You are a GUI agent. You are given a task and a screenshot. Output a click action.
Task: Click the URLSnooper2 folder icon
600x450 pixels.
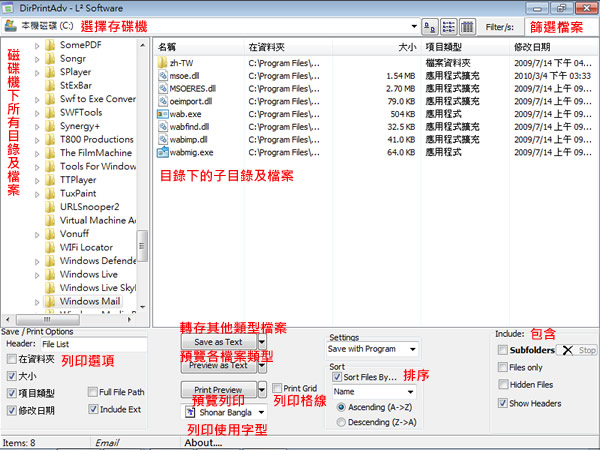pos(50,207)
